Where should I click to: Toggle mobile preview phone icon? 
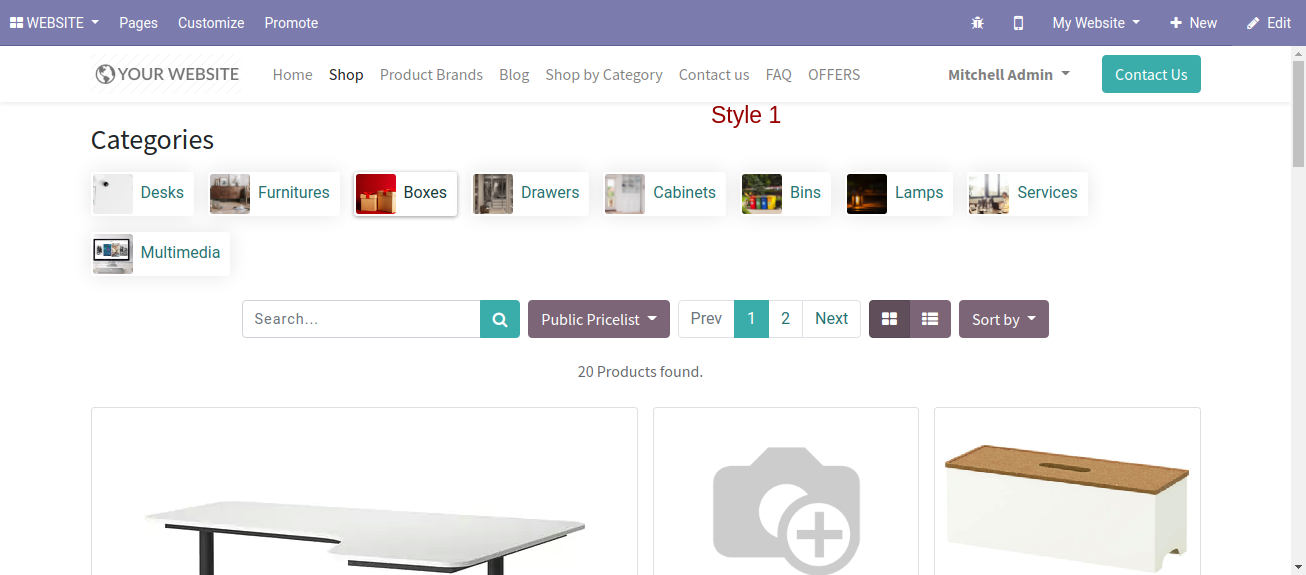pos(1018,22)
